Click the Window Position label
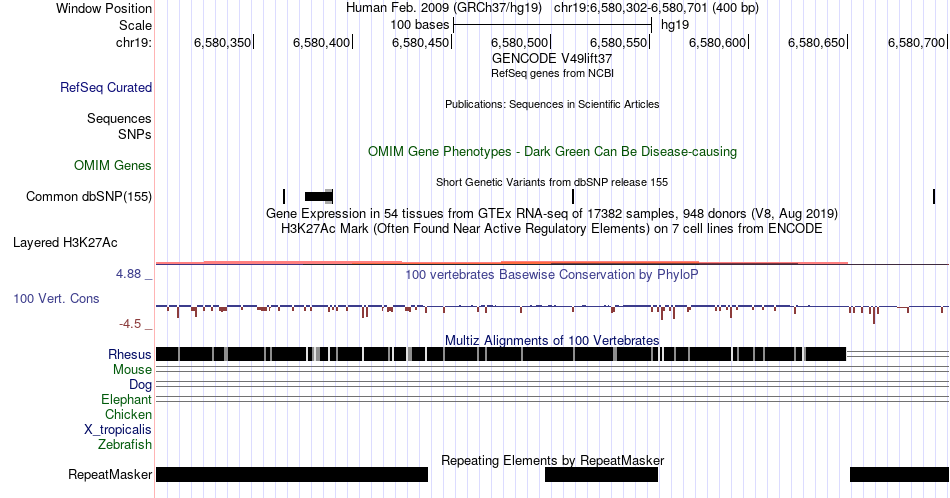Image resolution: width=950 pixels, height=498 pixels. click(x=104, y=8)
